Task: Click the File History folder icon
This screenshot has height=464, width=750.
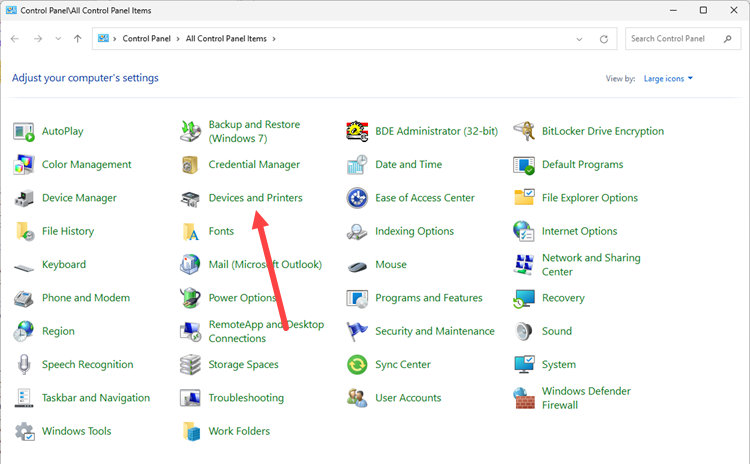Action: point(23,232)
